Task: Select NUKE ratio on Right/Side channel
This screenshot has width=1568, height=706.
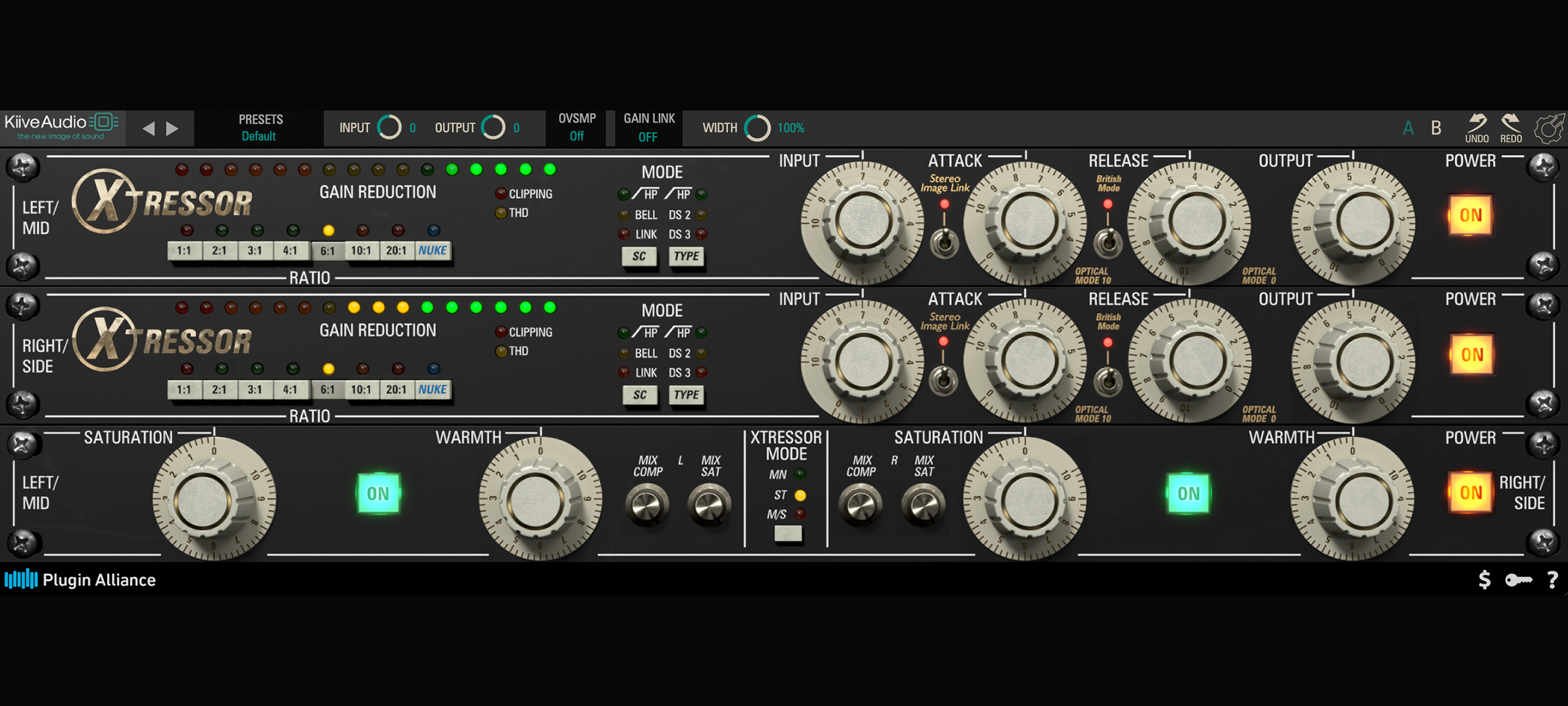Action: point(433,390)
